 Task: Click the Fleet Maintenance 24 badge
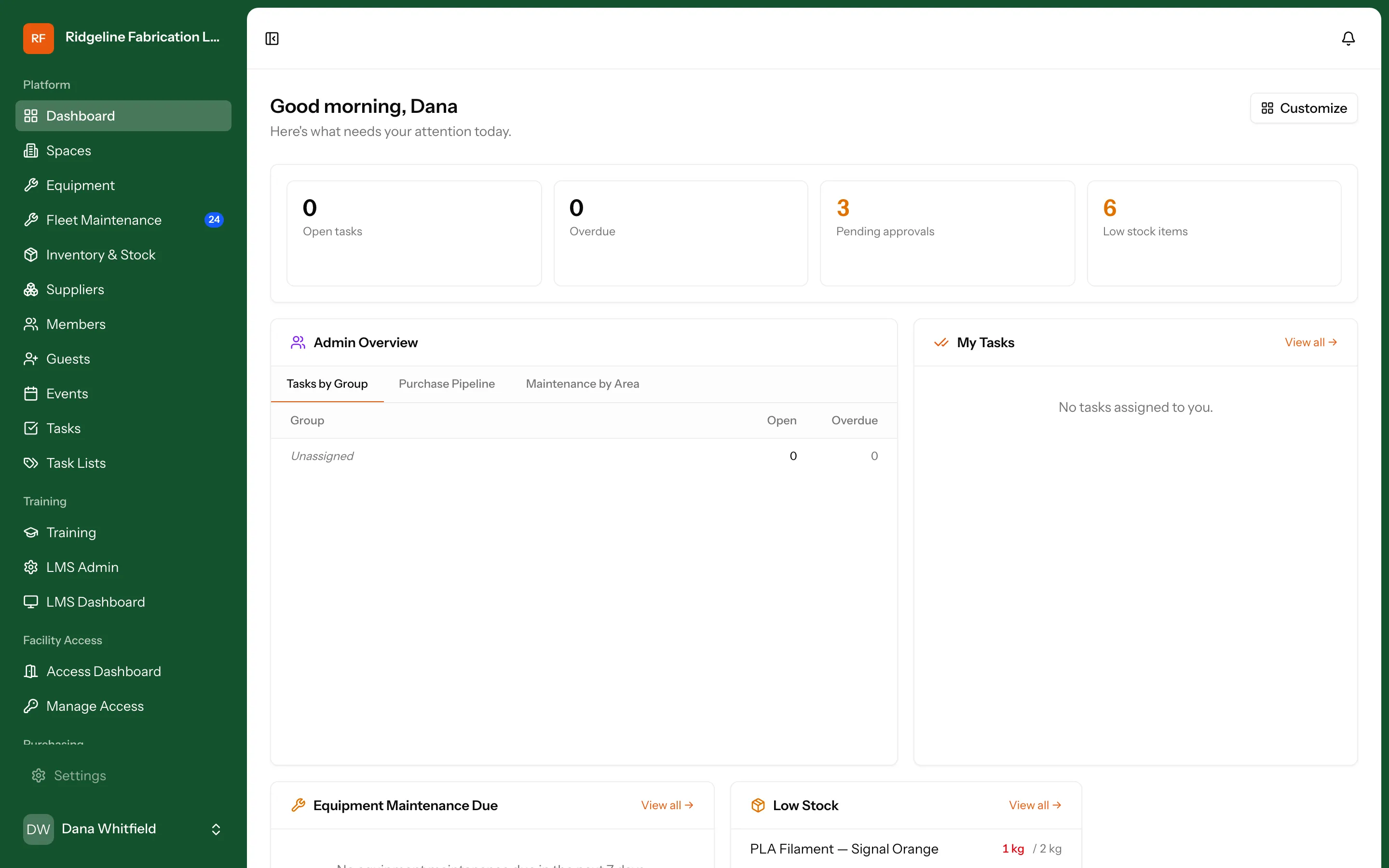tap(214, 220)
